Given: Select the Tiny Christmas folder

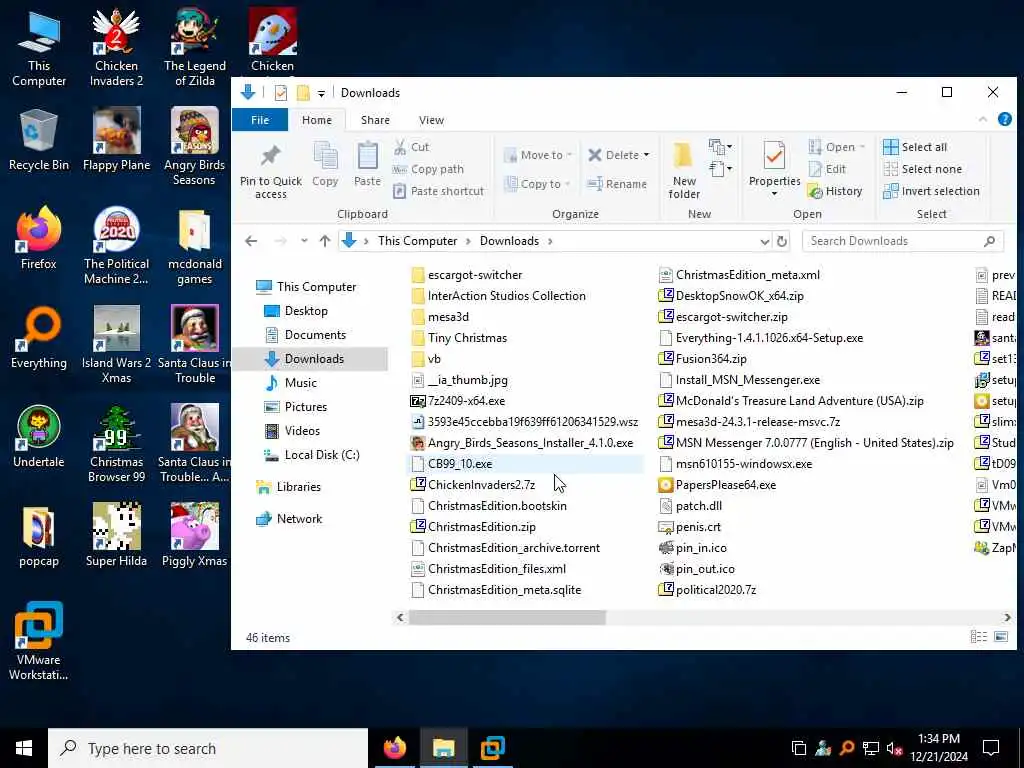Looking at the screenshot, I should click(467, 338).
